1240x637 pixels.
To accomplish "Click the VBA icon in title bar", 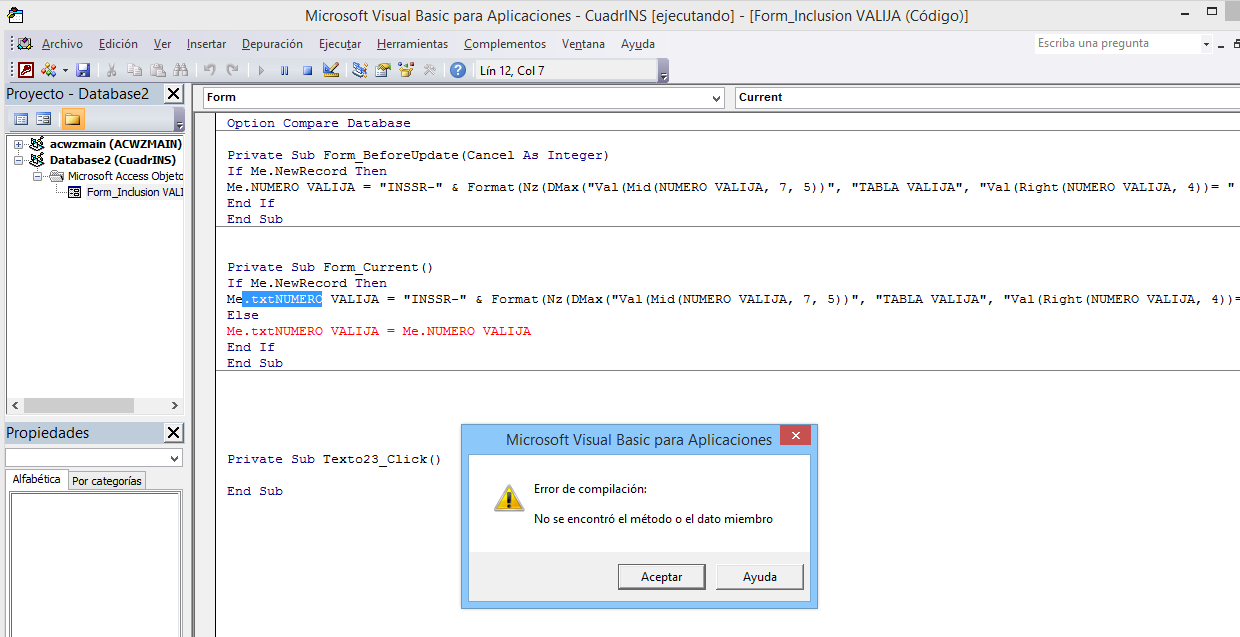I will point(15,15).
